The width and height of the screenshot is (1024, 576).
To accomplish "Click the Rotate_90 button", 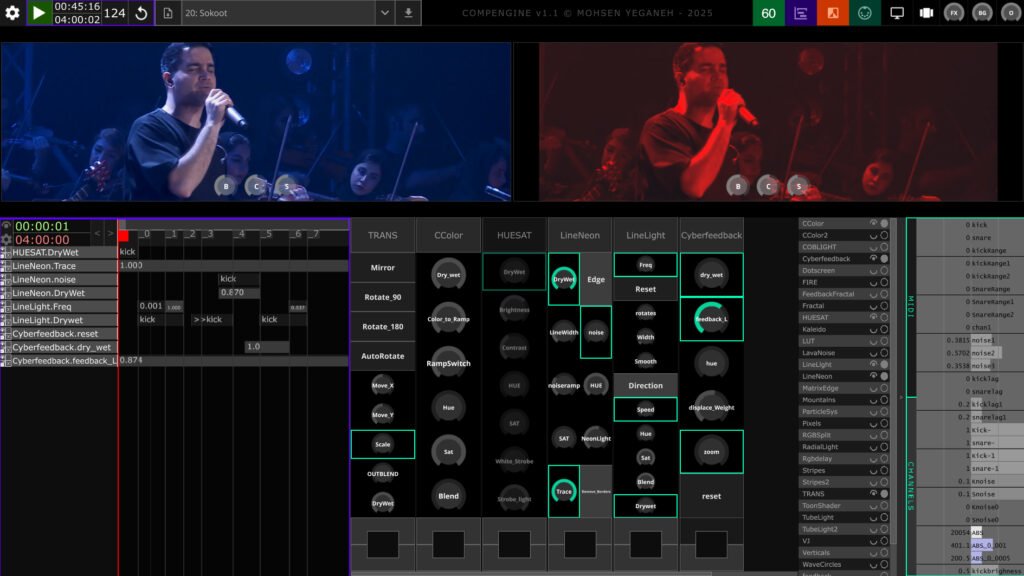I will click(x=382, y=297).
